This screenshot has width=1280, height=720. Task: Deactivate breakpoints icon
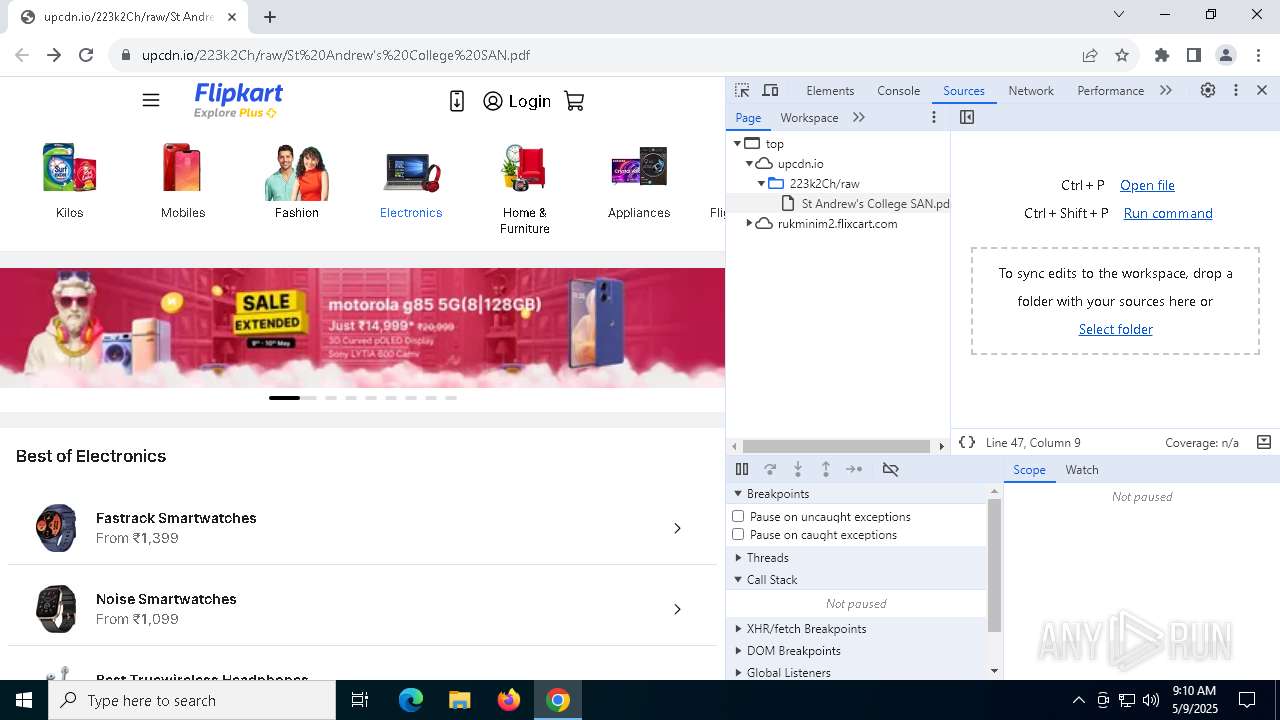click(x=890, y=469)
